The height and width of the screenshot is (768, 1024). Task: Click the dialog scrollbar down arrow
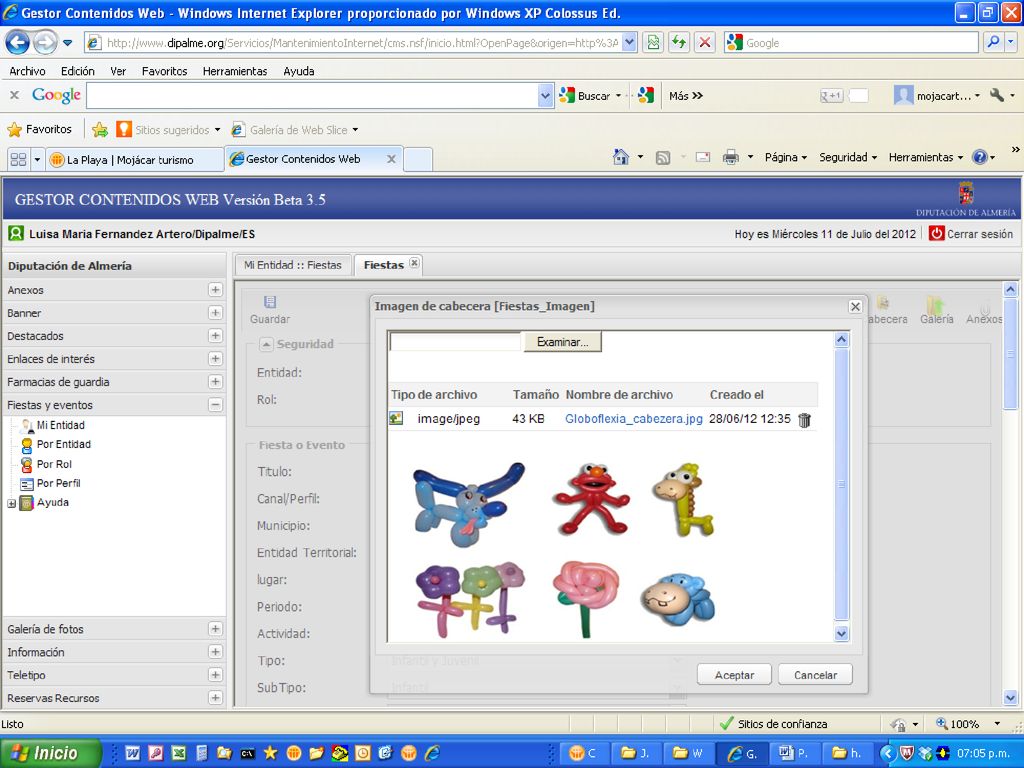(x=841, y=633)
